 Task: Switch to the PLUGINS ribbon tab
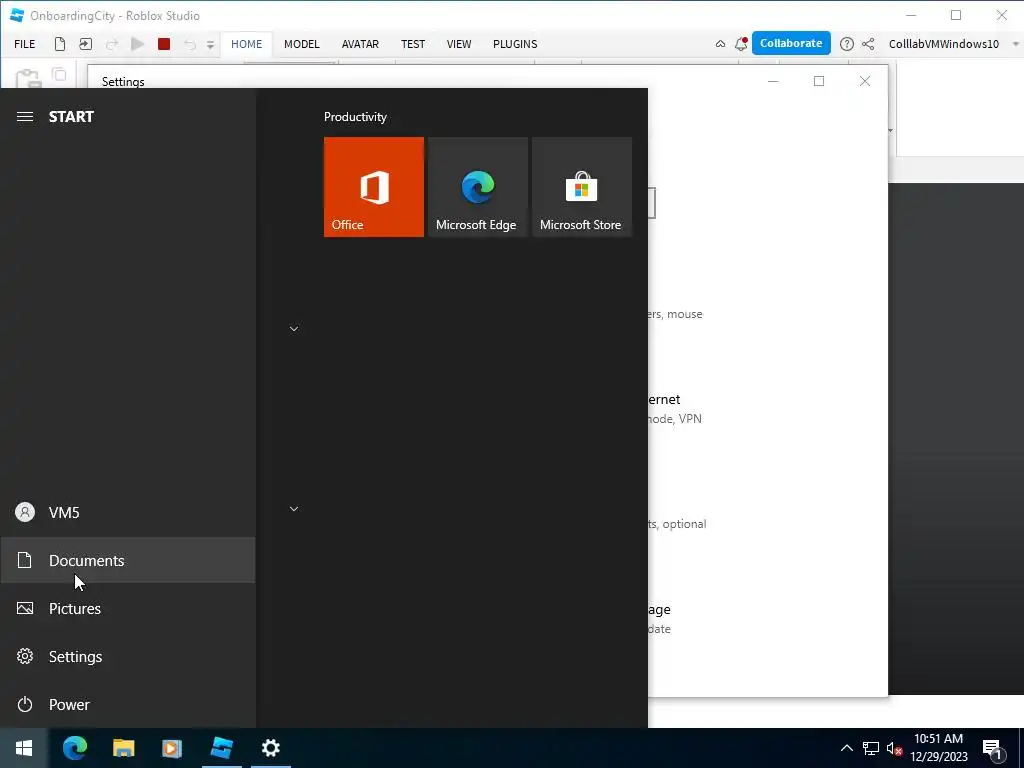515,44
